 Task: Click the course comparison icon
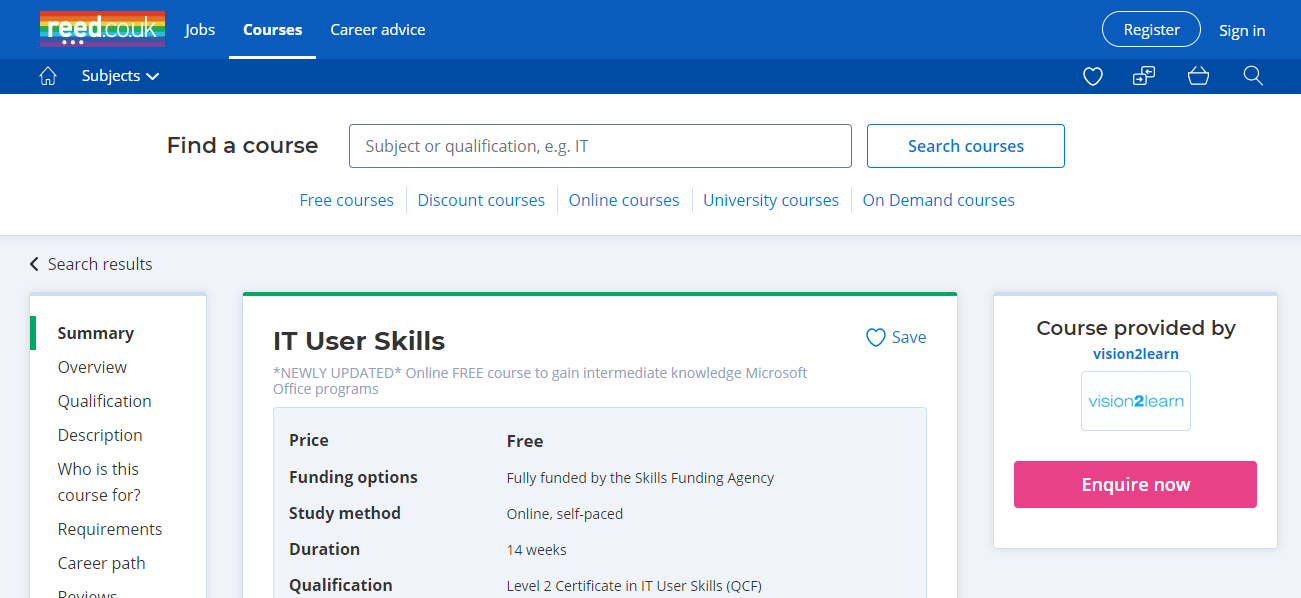pyautogui.click(x=1143, y=76)
